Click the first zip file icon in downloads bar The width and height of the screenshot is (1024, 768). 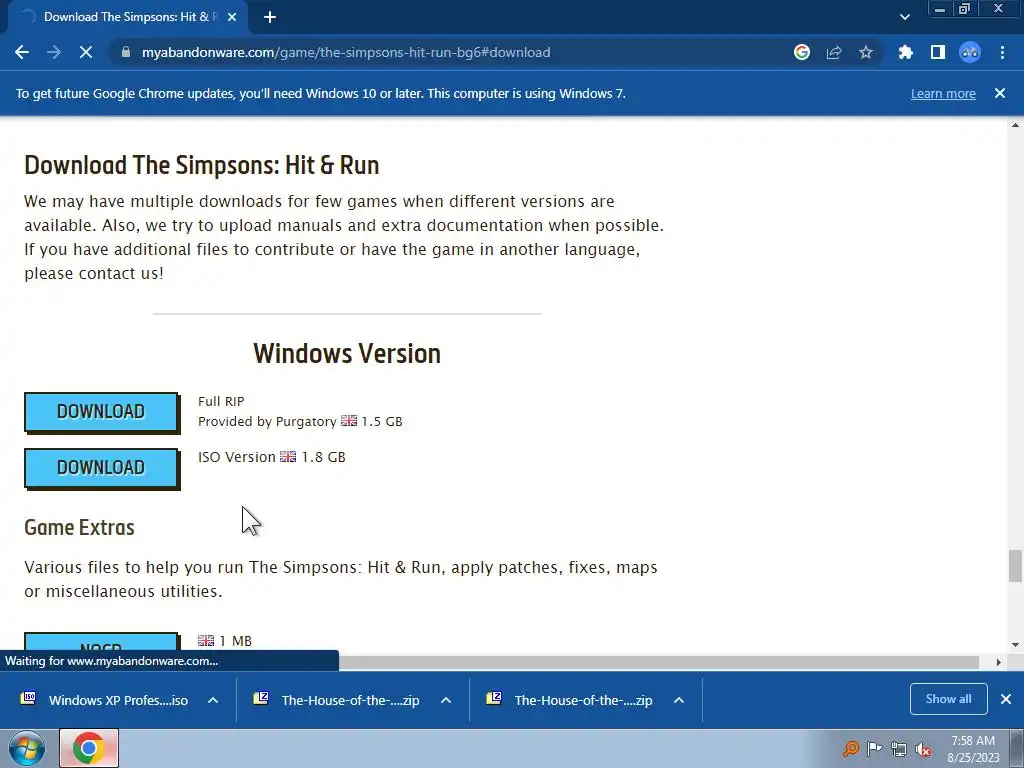click(261, 698)
